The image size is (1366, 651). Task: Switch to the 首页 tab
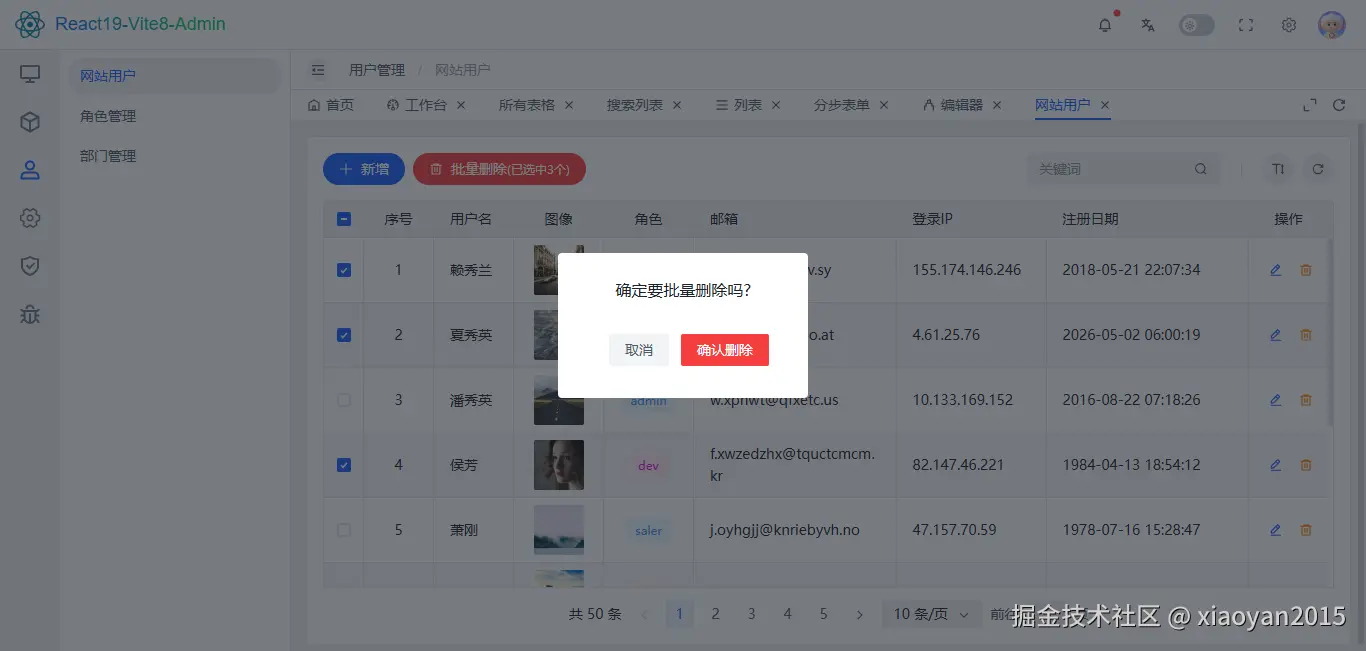coord(331,105)
